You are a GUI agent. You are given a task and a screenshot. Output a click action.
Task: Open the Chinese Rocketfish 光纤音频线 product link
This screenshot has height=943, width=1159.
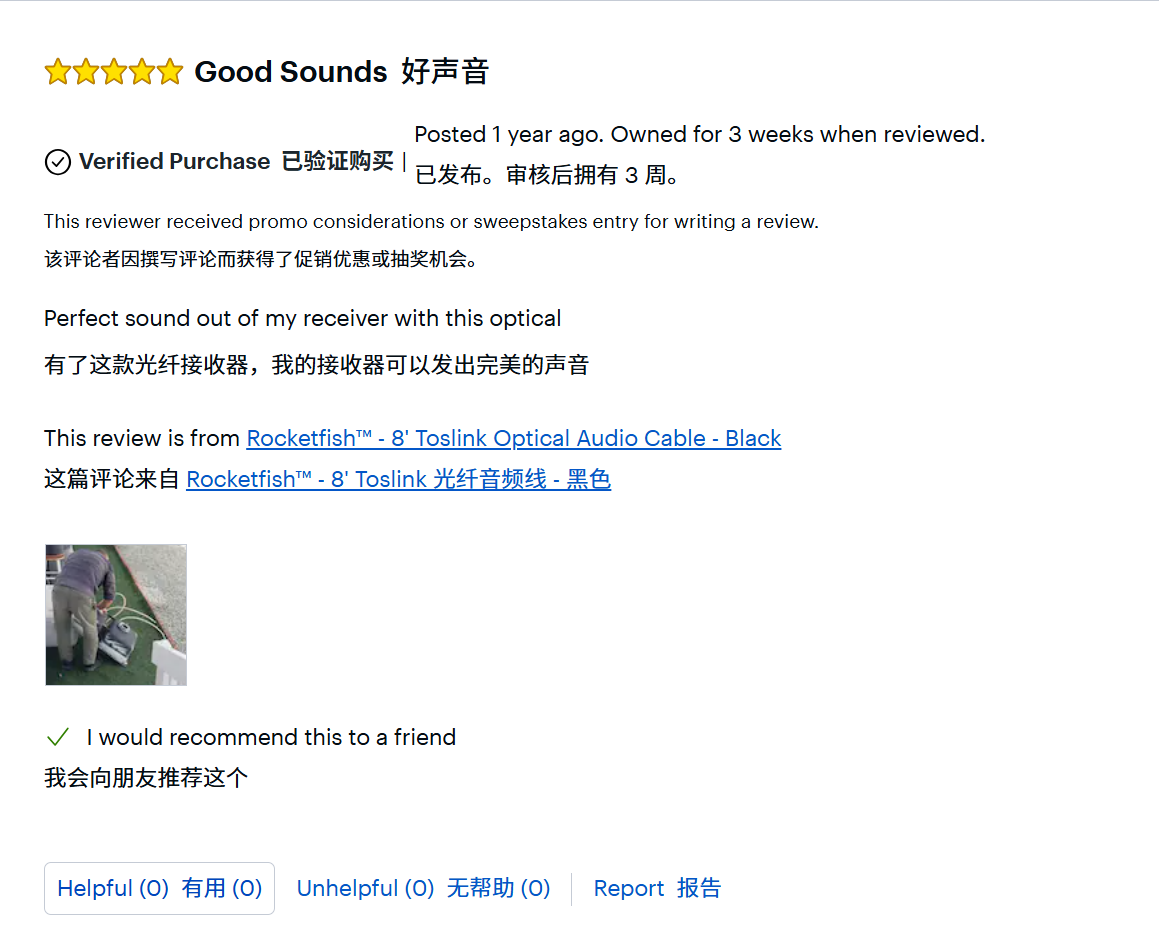[398, 480]
